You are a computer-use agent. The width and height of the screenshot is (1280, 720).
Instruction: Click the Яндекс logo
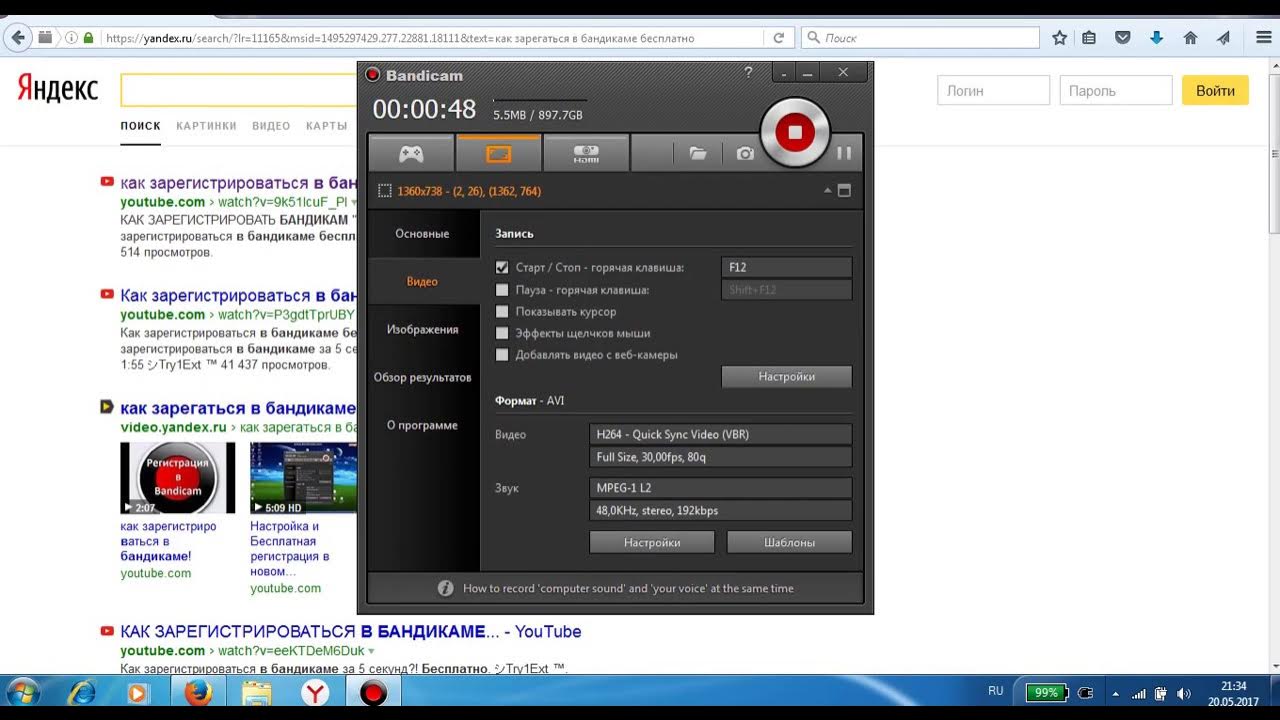(58, 89)
